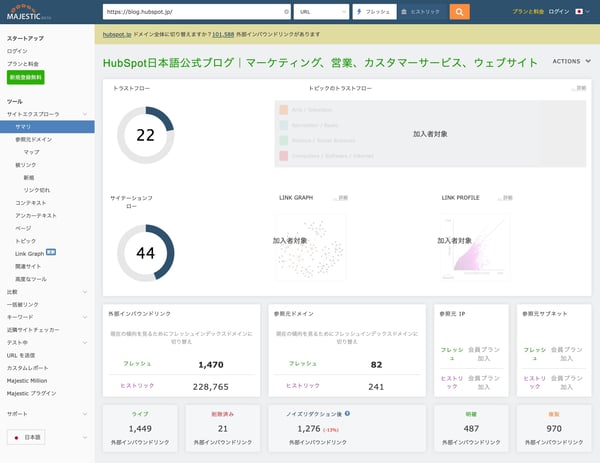Image resolution: width=600 pixels, height=463 pixels.
Task: Click the new badge next to Link Graph
Action: pyautogui.click(x=51, y=252)
